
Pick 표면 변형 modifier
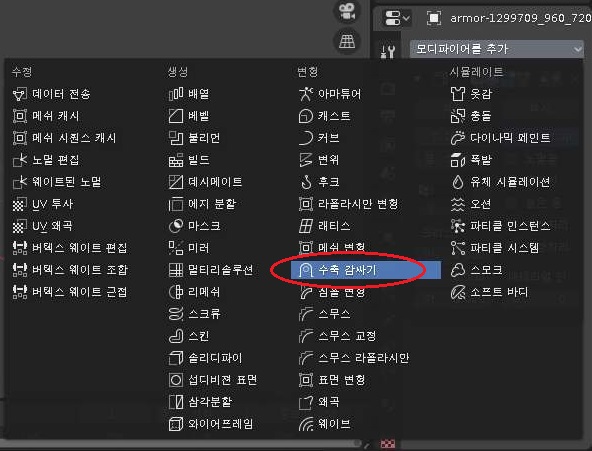pyautogui.click(x=332, y=380)
